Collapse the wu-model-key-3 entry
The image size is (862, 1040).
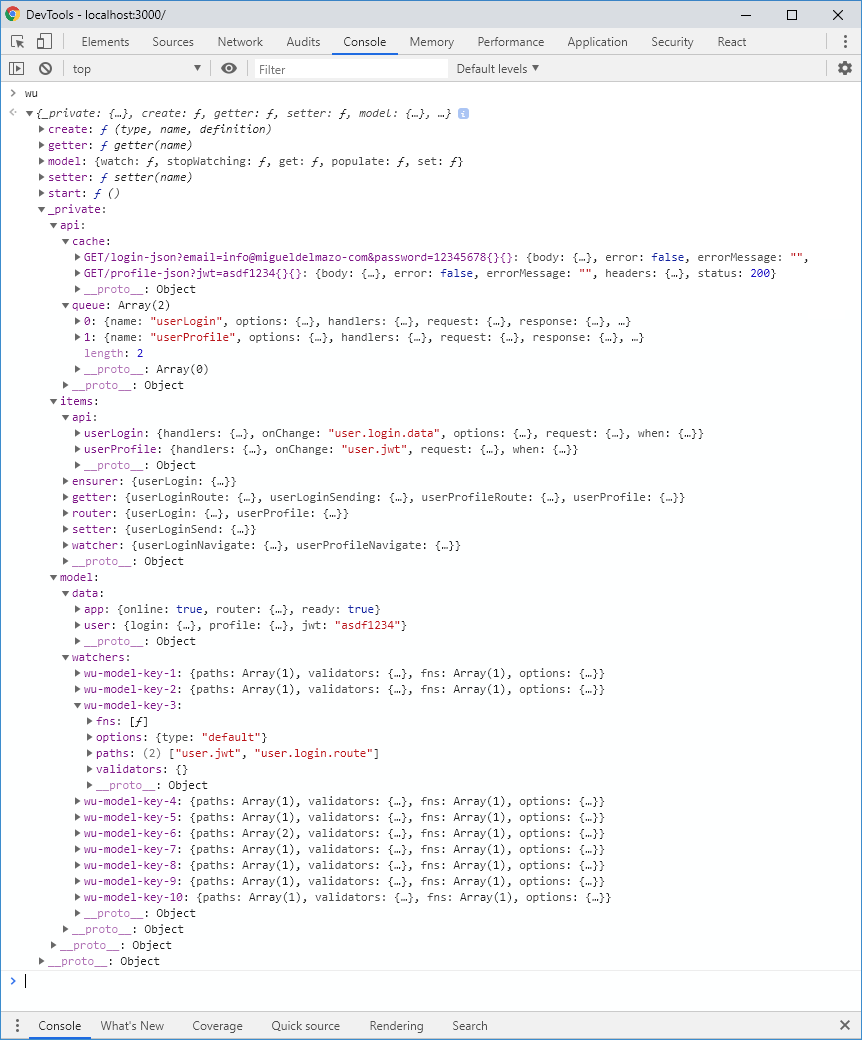pos(78,705)
